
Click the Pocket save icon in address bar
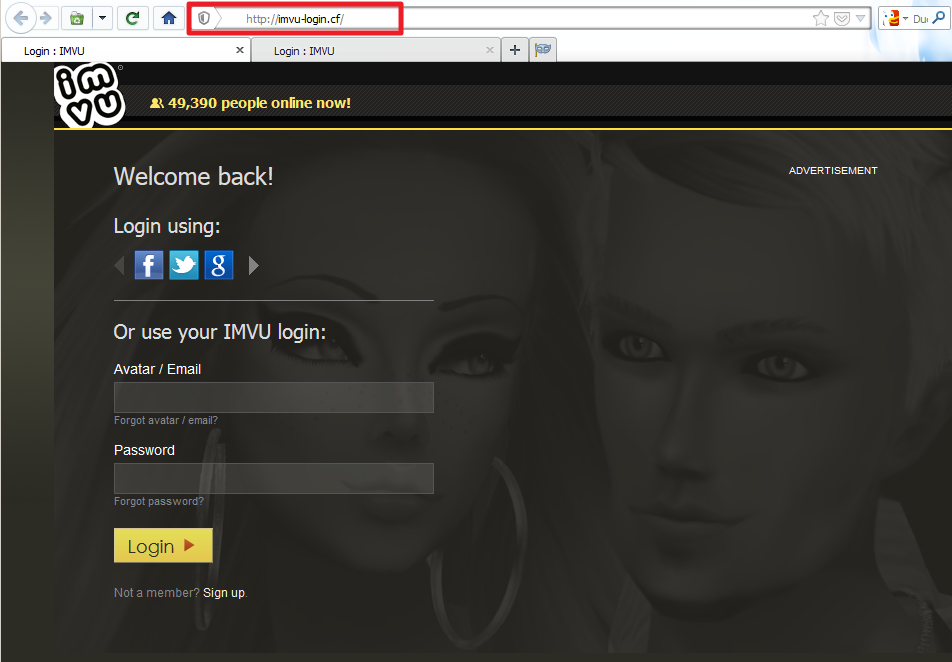(842, 19)
